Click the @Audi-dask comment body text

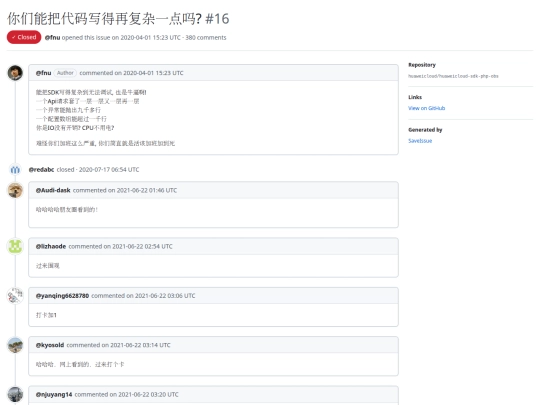tap(67, 209)
